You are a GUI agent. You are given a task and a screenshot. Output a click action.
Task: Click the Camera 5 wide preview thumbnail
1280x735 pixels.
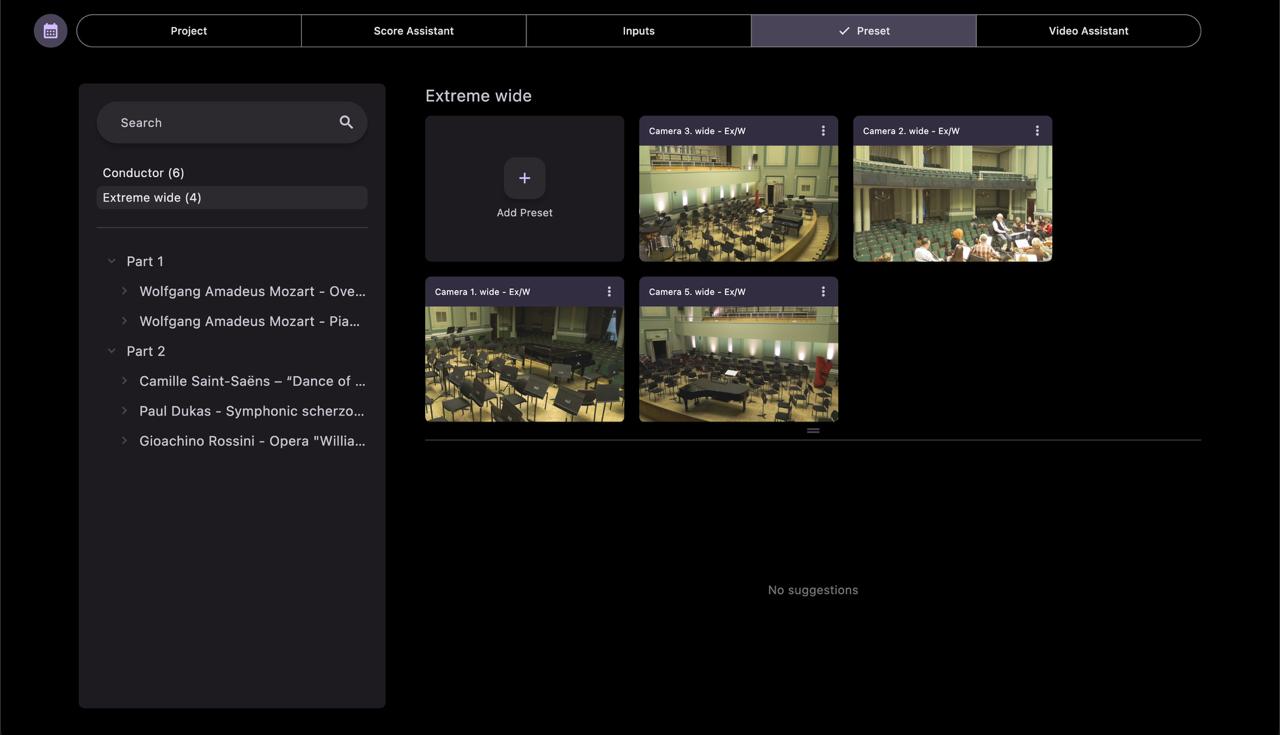(739, 365)
